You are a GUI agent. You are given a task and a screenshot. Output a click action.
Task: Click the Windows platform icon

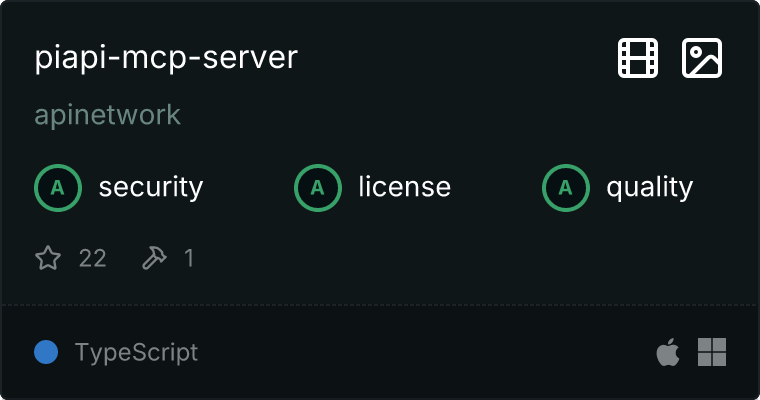[x=711, y=352]
